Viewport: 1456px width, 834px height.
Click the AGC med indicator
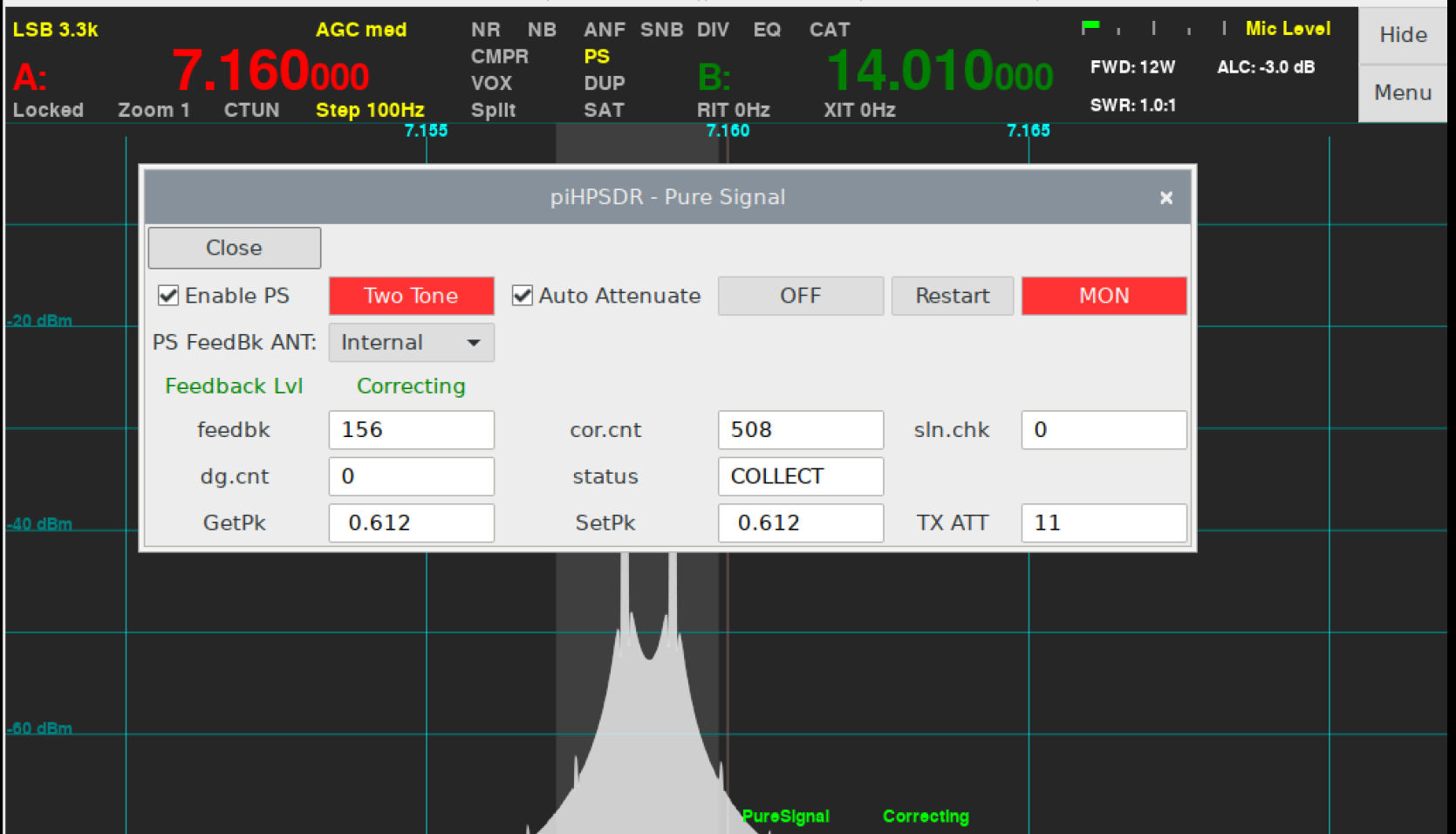tap(361, 30)
